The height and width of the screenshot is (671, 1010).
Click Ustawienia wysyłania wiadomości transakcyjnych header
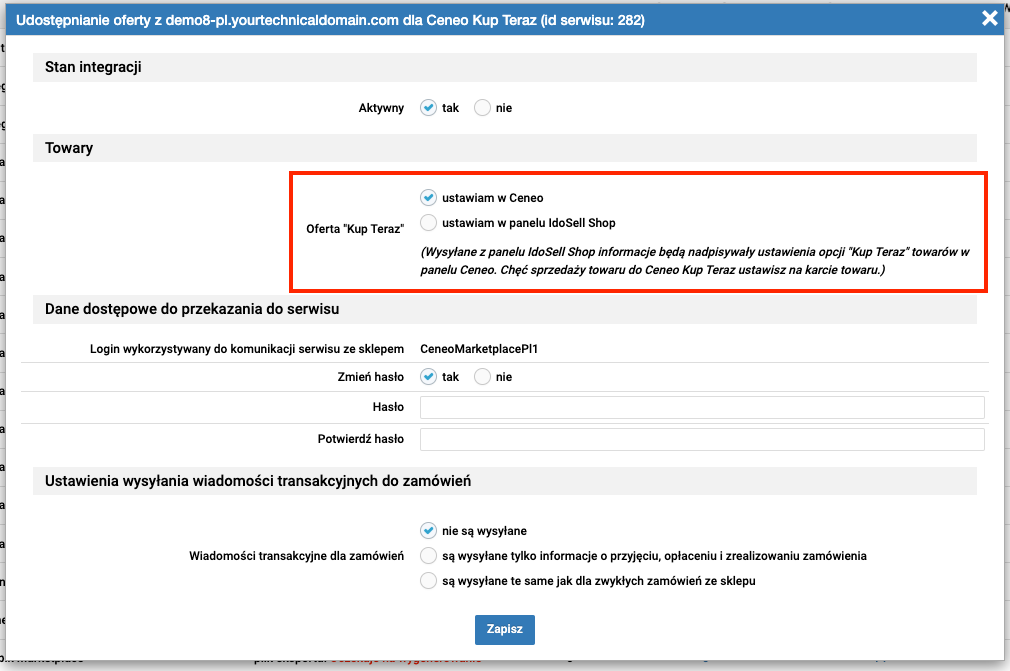pyautogui.click(x=505, y=481)
